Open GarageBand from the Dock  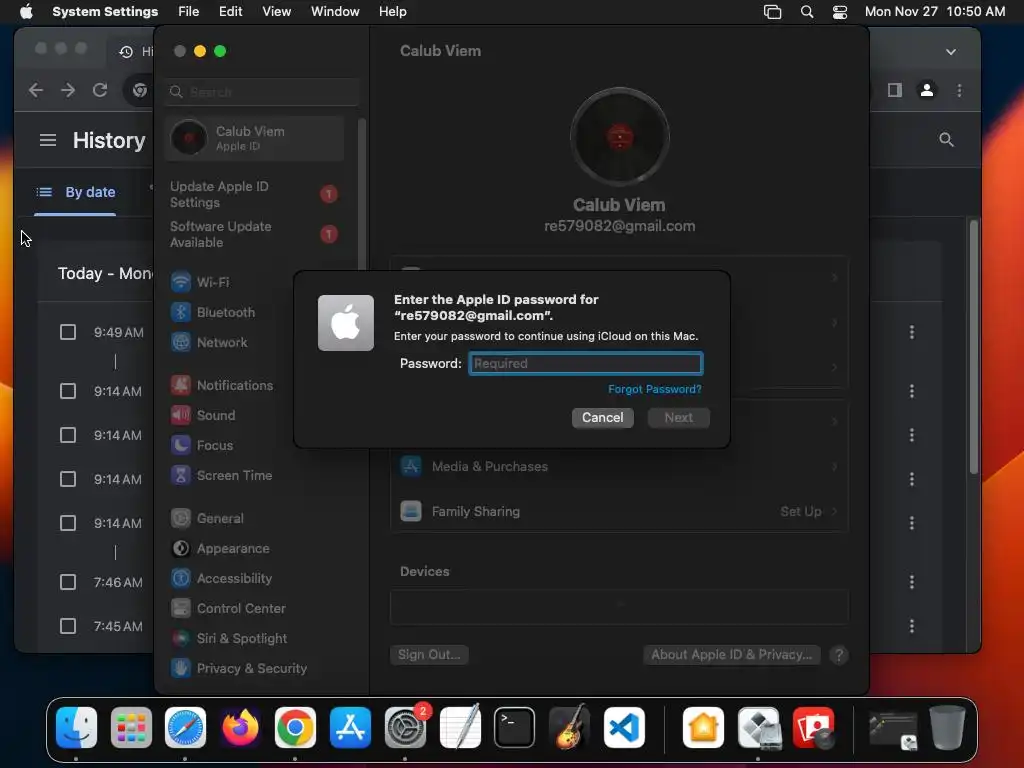point(569,727)
